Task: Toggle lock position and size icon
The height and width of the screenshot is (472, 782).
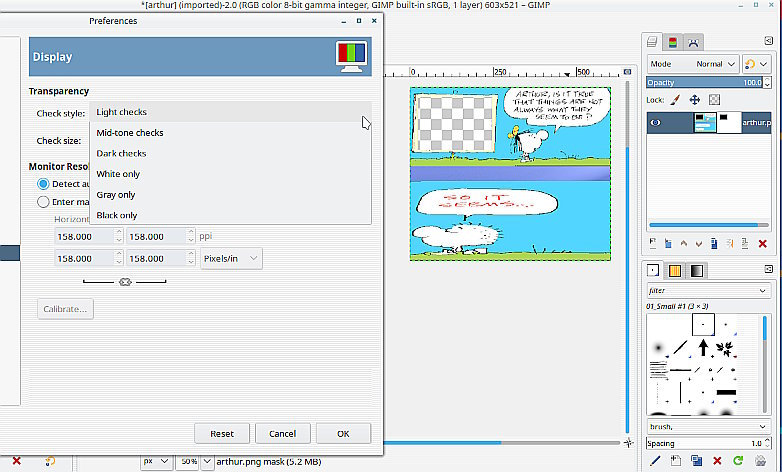Action: click(694, 100)
